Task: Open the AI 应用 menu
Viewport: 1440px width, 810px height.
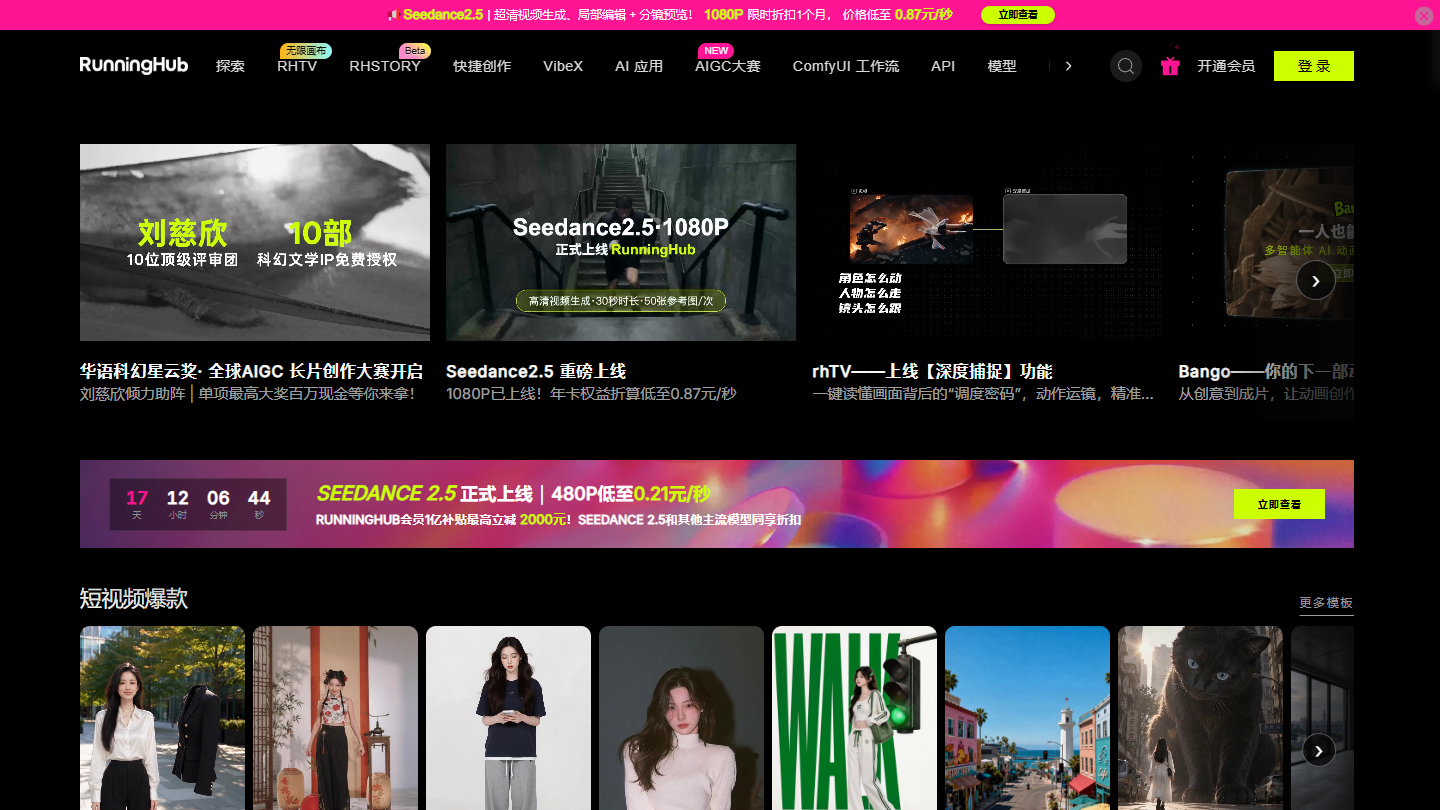Action: 639,66
